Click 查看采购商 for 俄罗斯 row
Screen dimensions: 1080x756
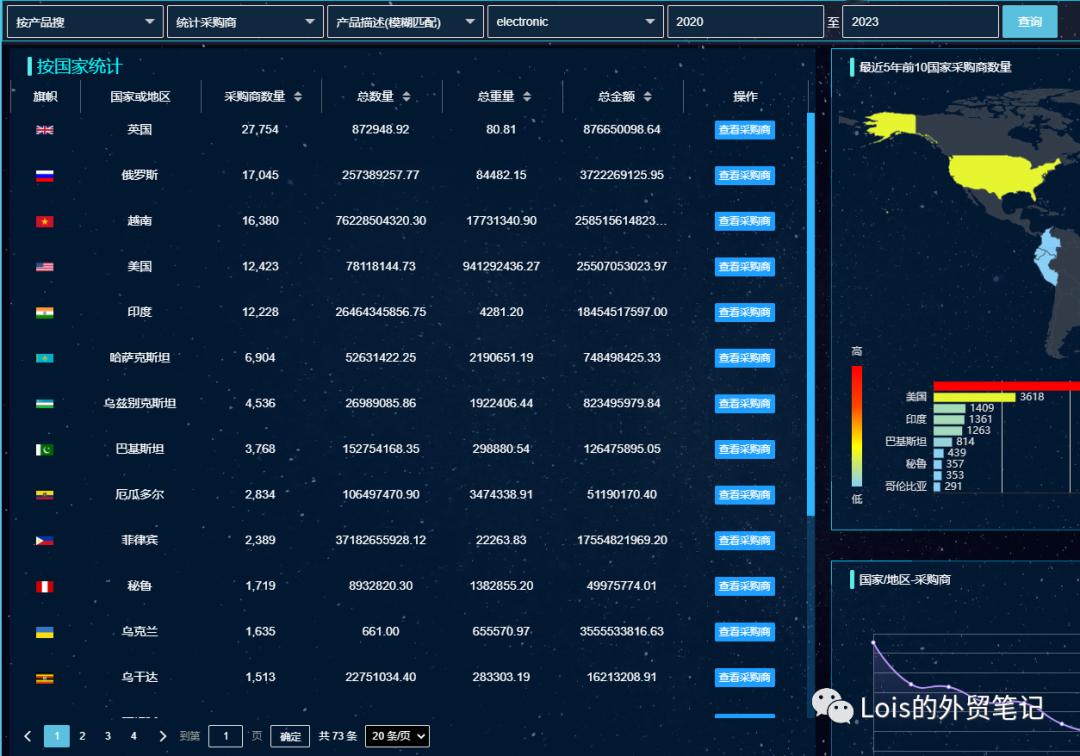744,176
